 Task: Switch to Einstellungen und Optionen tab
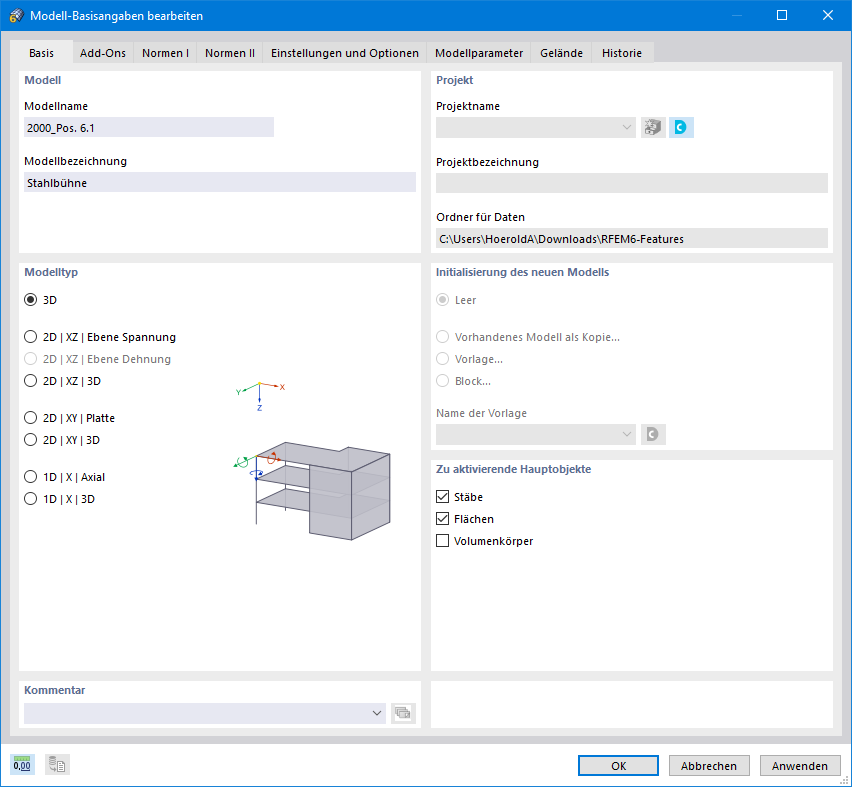pyautogui.click(x=345, y=53)
